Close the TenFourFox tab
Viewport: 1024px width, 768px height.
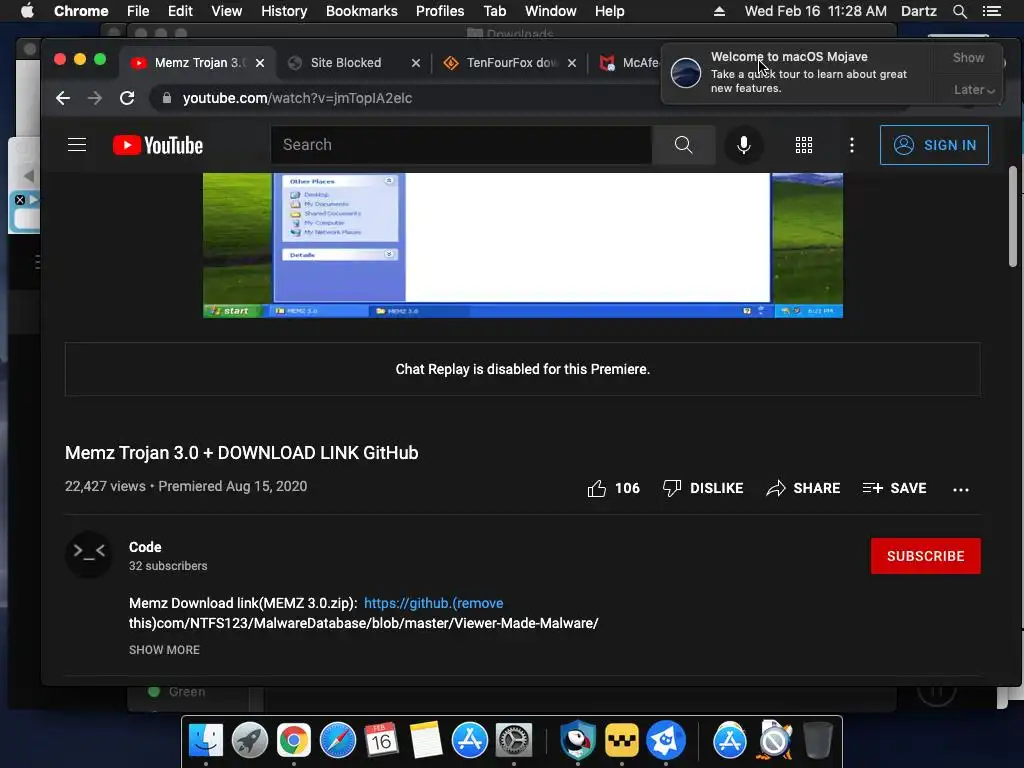coord(572,63)
